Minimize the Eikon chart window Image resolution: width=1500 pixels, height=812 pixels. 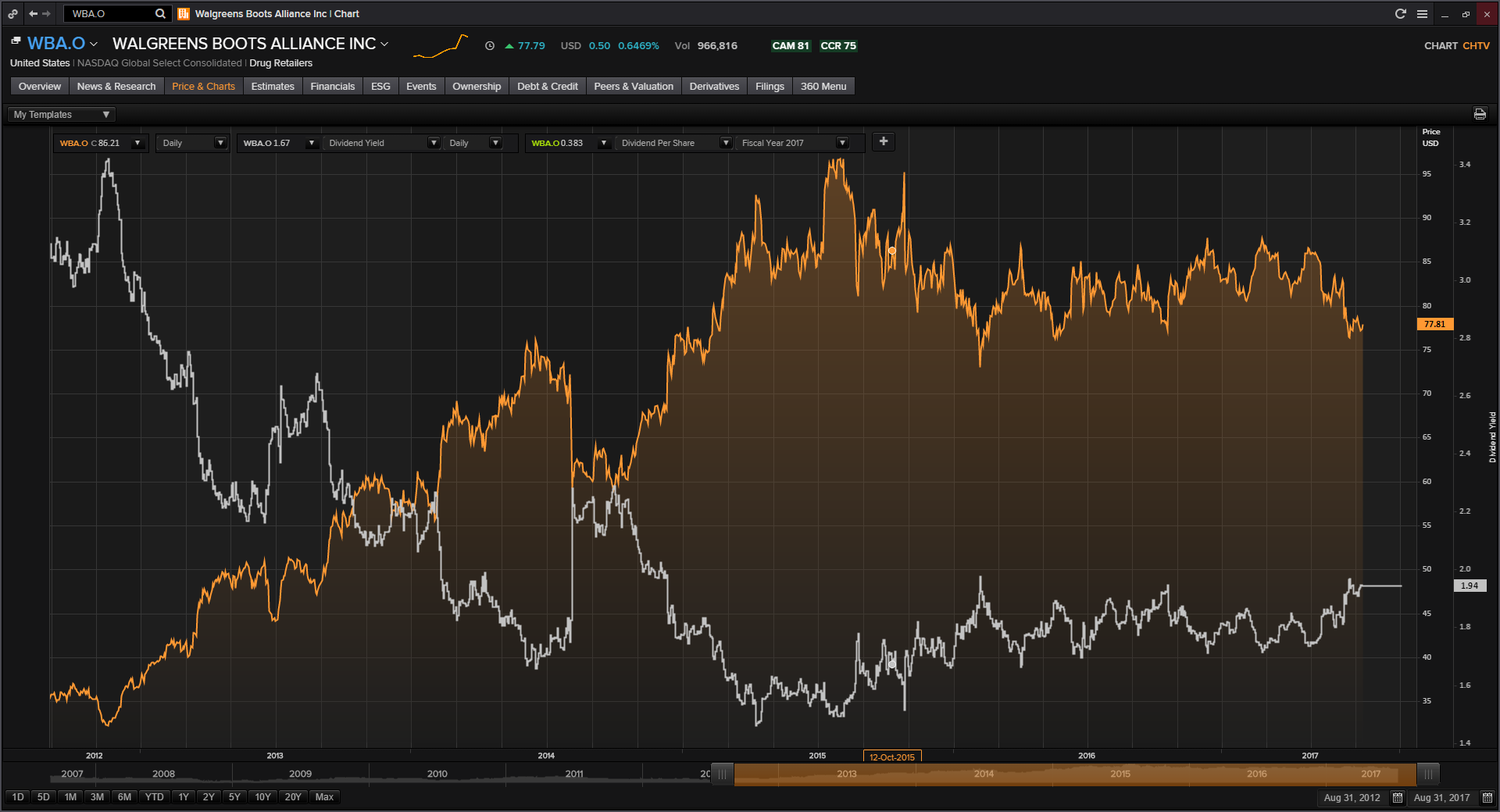pos(1445,14)
